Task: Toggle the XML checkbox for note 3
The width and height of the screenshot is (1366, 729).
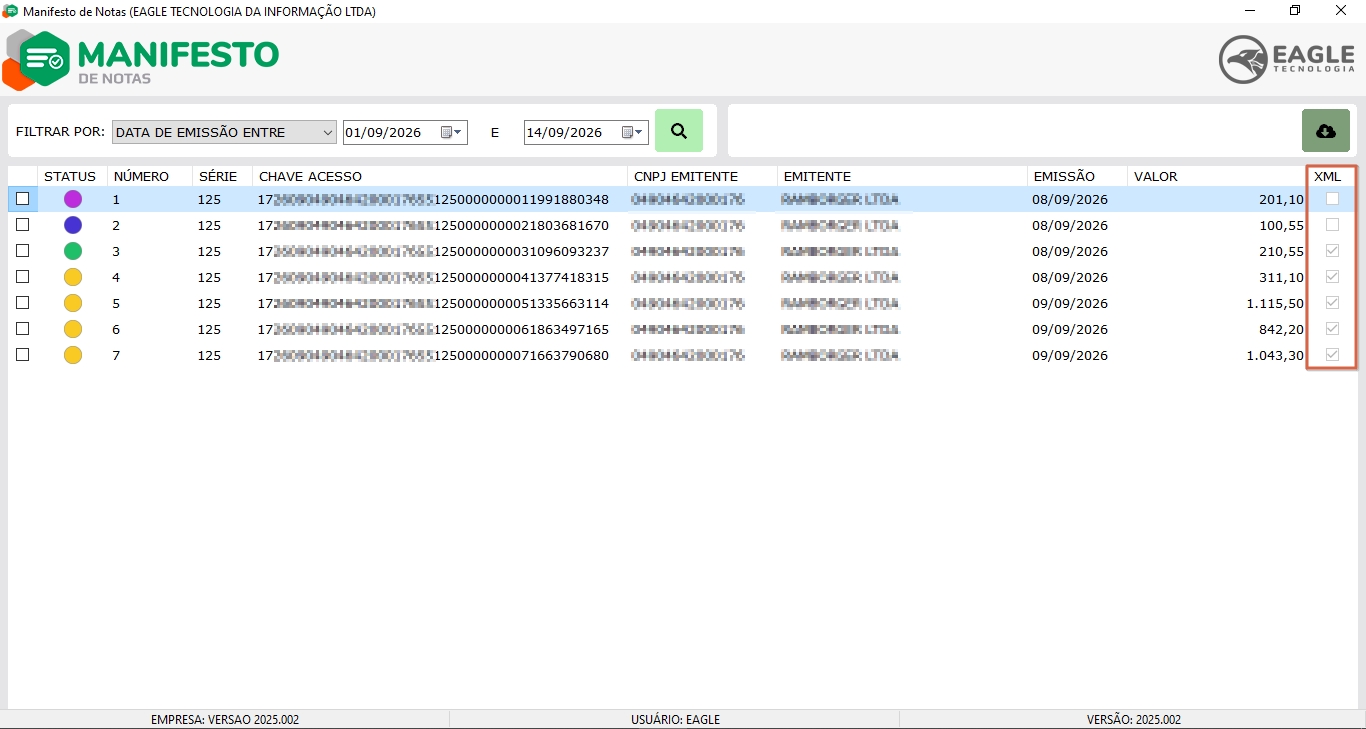Action: coord(1332,251)
